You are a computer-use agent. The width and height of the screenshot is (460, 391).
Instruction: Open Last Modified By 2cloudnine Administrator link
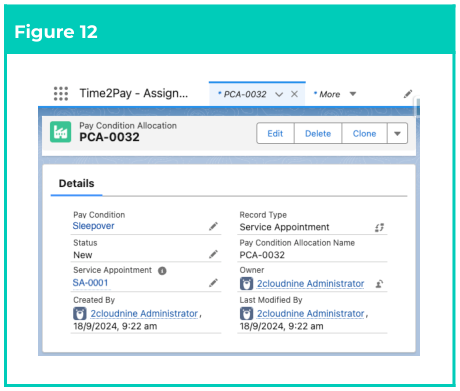310,314
